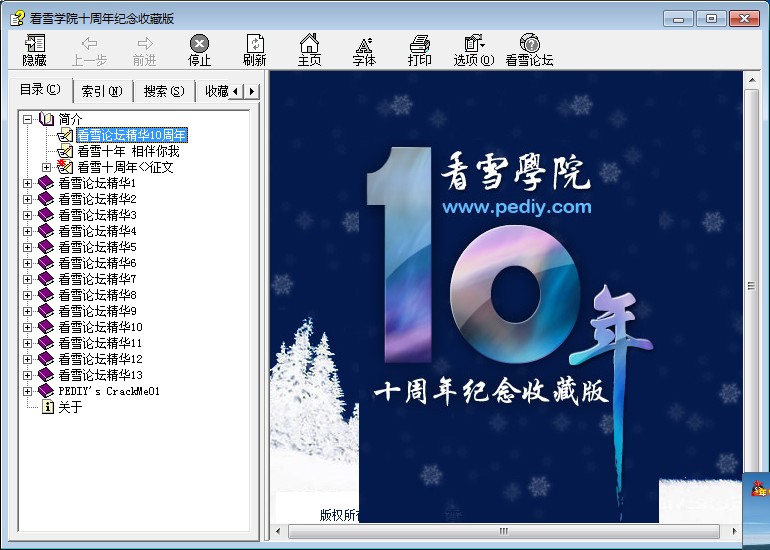Click the 上一步 back toolbar button
Viewport: 770px width, 550px height.
pos(89,50)
